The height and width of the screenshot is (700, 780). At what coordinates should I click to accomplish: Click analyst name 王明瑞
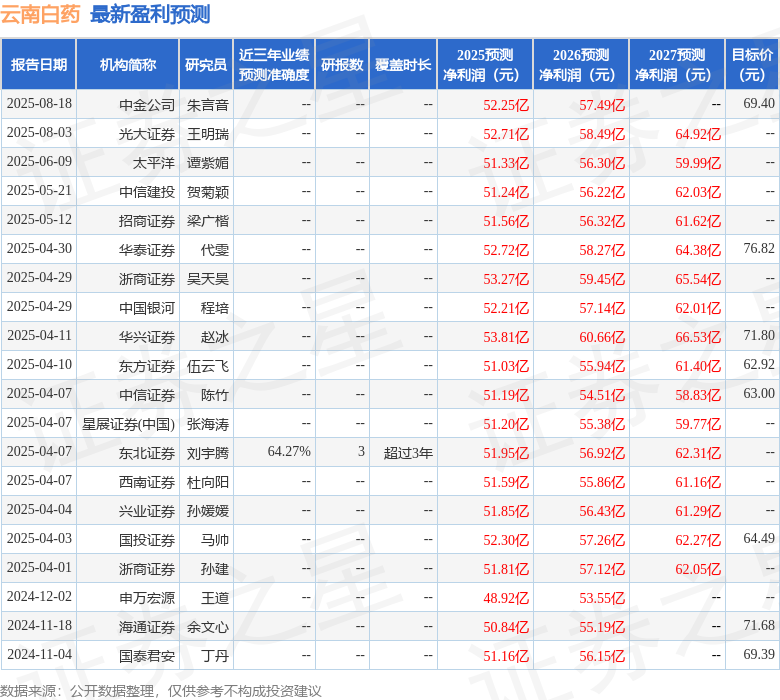[x=207, y=134]
